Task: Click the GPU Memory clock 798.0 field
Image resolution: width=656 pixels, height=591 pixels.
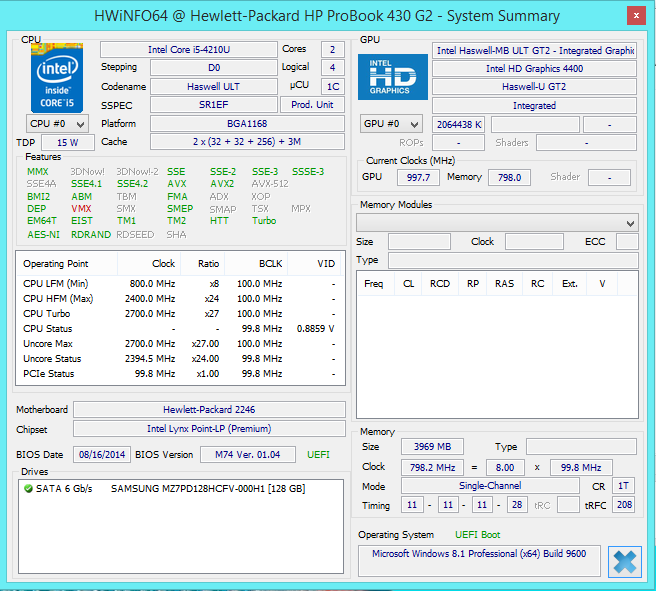Action: click(x=510, y=177)
